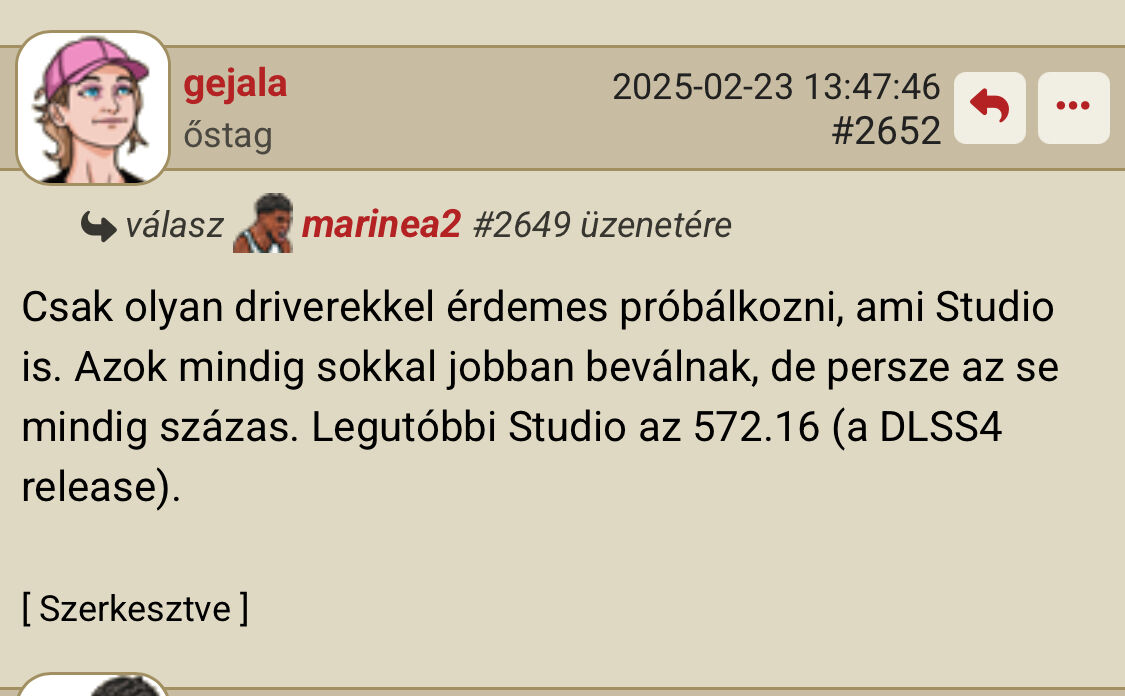Jump to the #2649 üzenetére message
Image resolution: width=1125 pixels, height=696 pixels.
tap(603, 225)
